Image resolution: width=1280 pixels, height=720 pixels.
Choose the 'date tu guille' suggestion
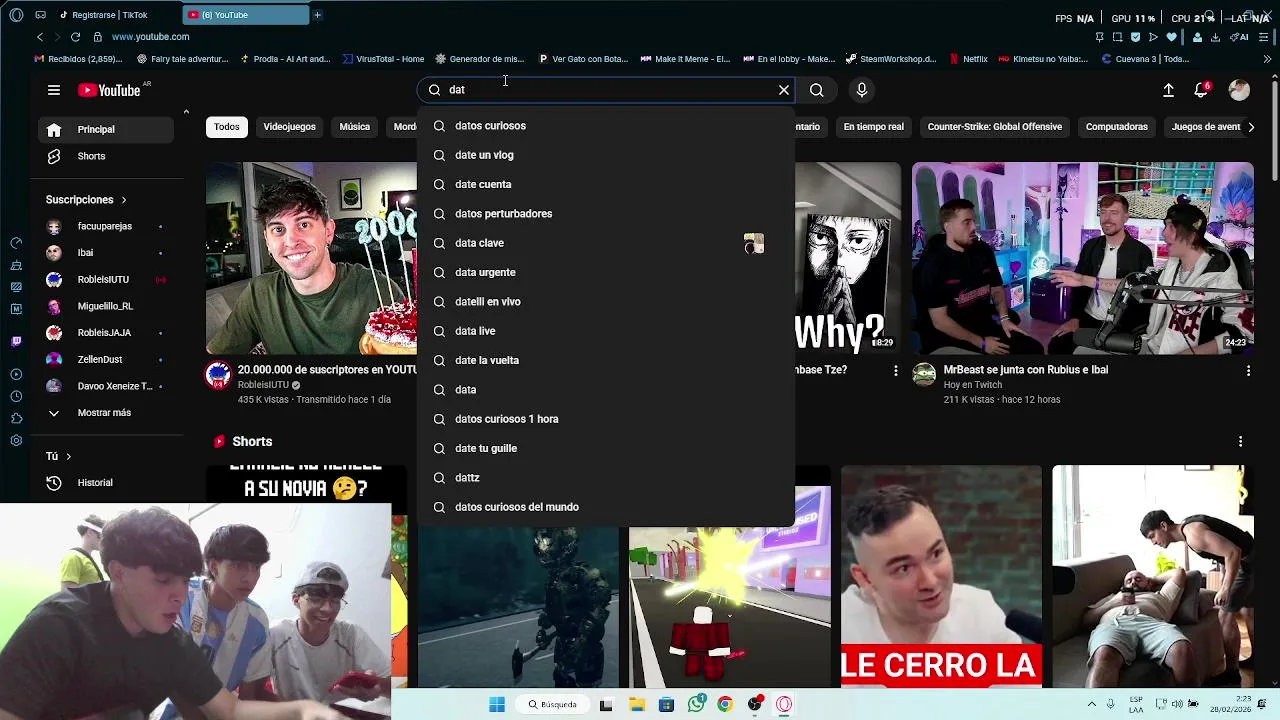(606, 448)
